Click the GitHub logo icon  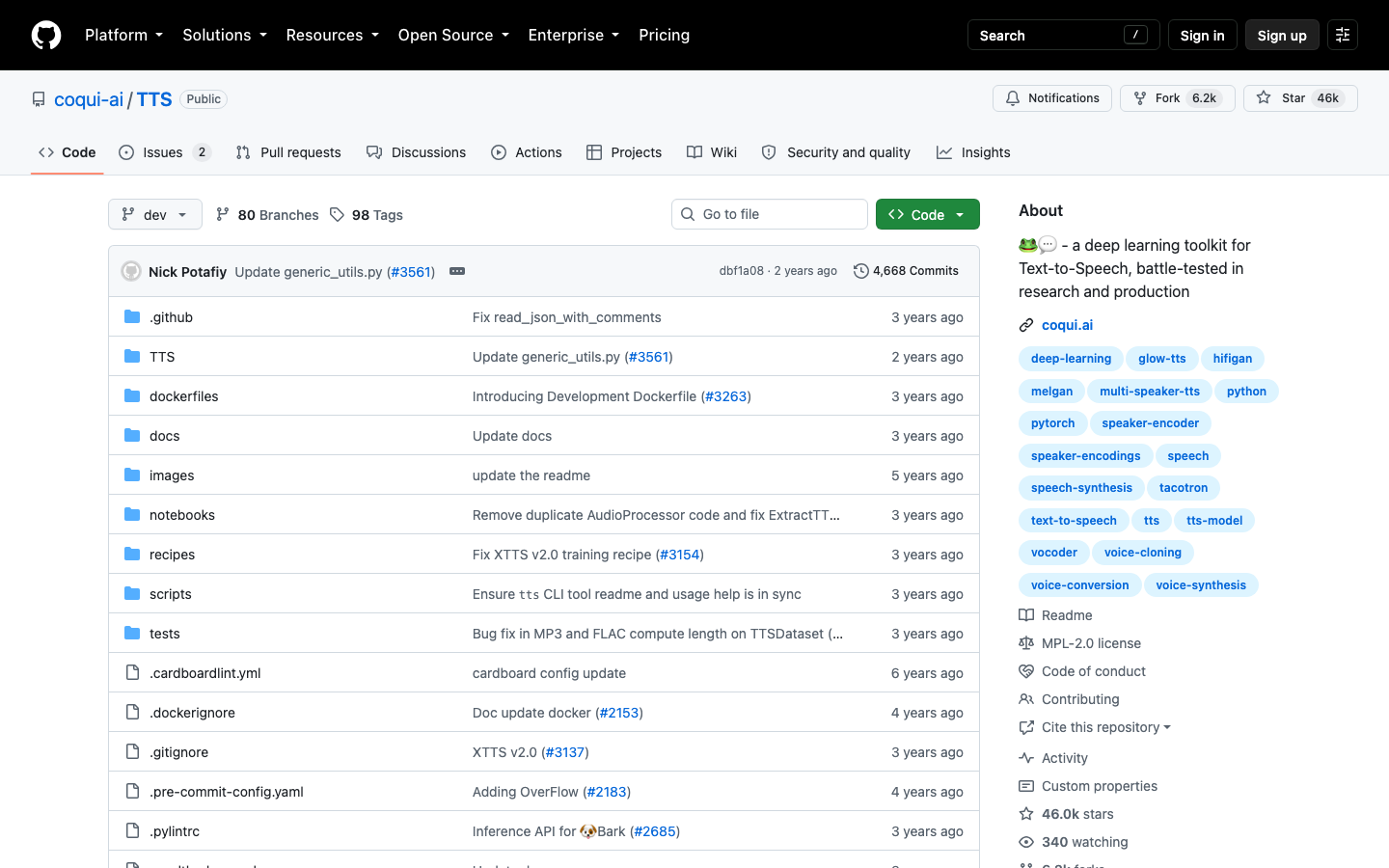(x=46, y=35)
